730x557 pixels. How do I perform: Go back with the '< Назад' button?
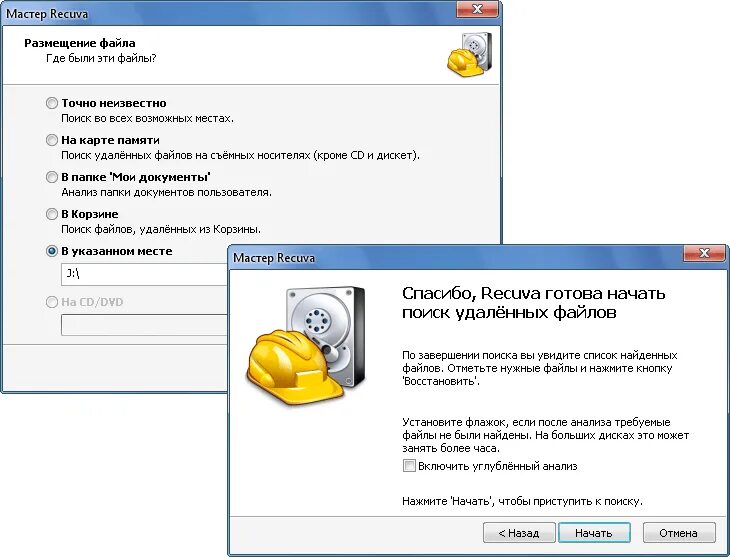[x=519, y=533]
